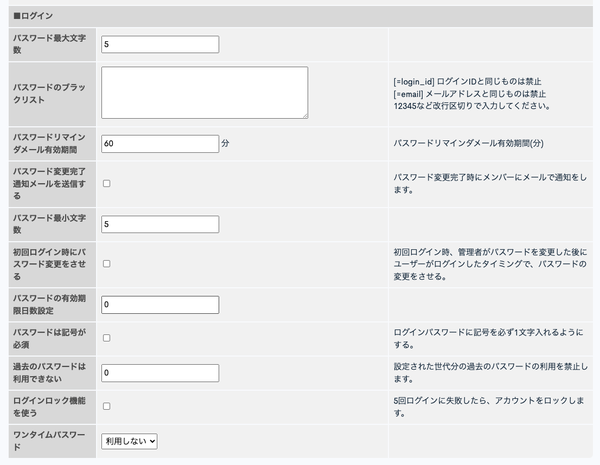Viewport: 600px width, 465px height.
Task: Click the 分 unit label
Action: point(225,144)
